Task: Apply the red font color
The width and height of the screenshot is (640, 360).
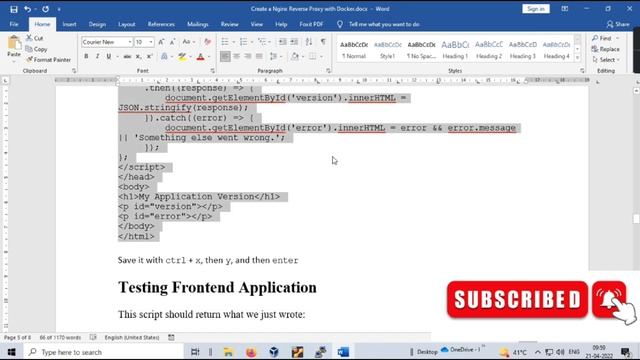Action: point(200,56)
